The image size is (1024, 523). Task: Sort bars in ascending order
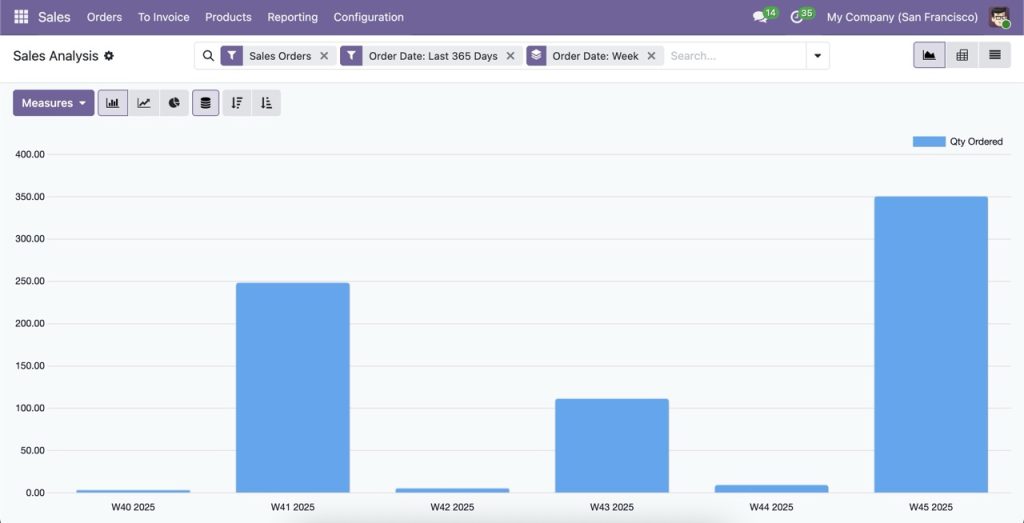pyautogui.click(x=266, y=103)
